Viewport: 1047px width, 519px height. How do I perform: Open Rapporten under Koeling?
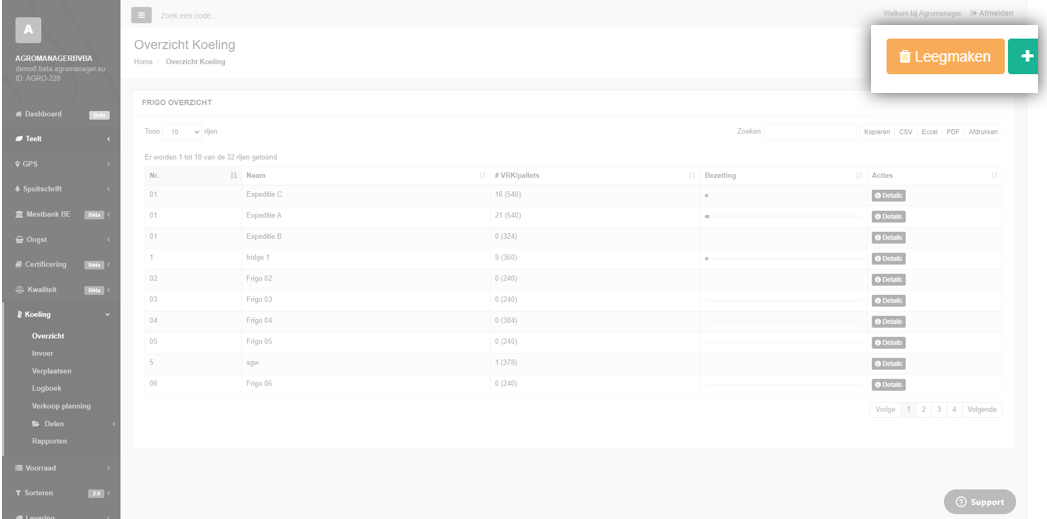49,441
